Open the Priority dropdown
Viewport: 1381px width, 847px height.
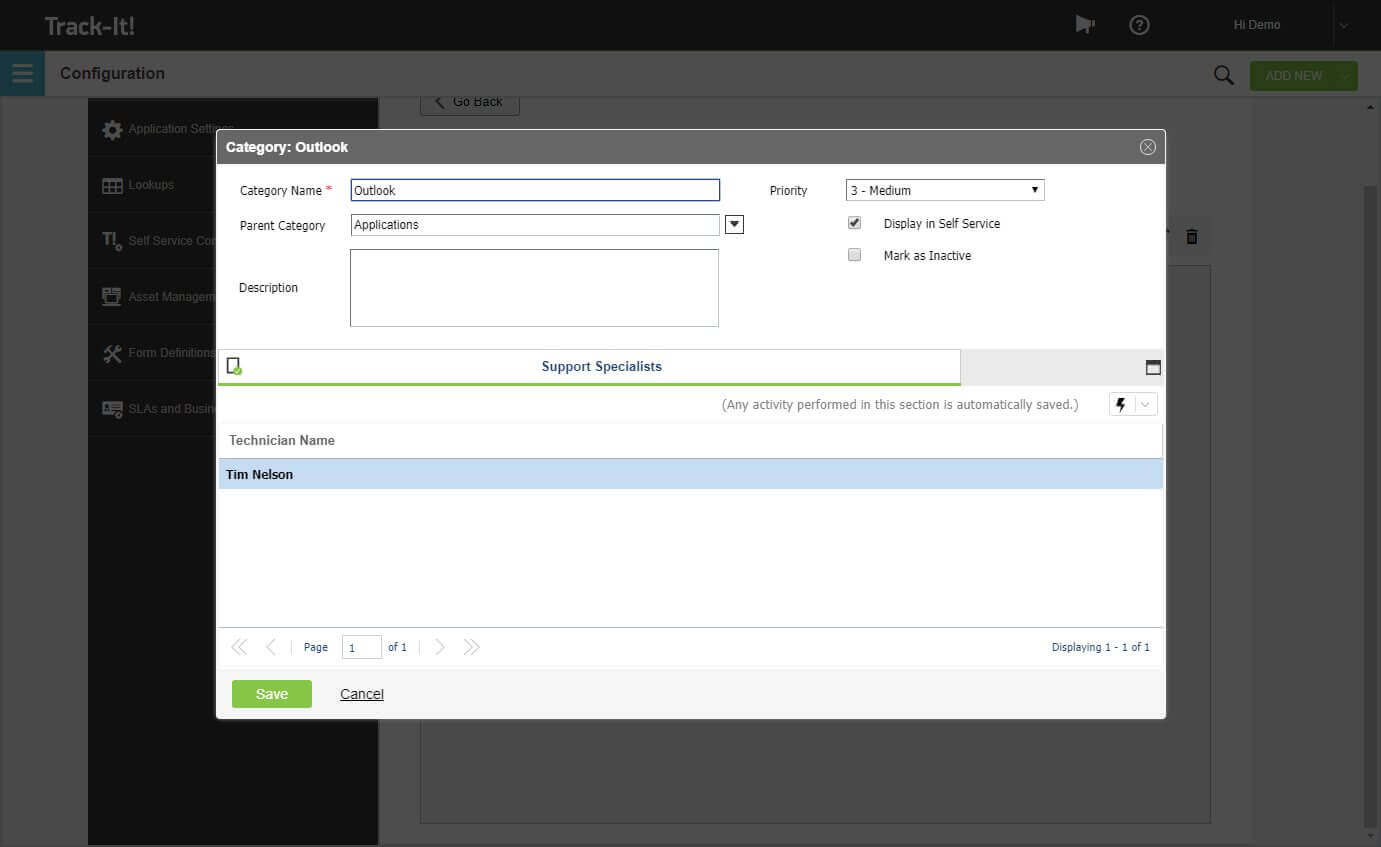click(1035, 189)
